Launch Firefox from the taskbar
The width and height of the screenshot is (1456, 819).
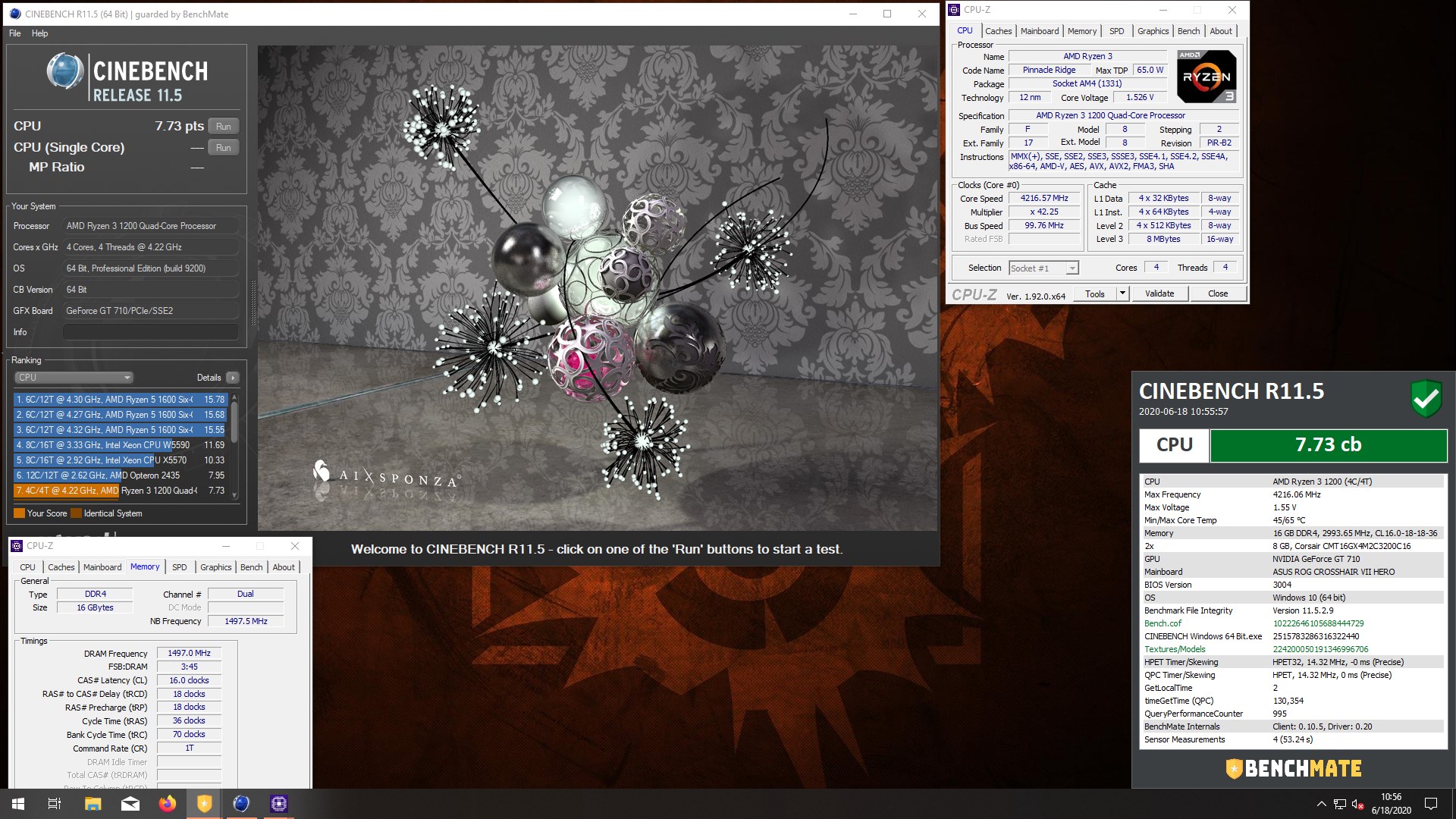click(168, 804)
